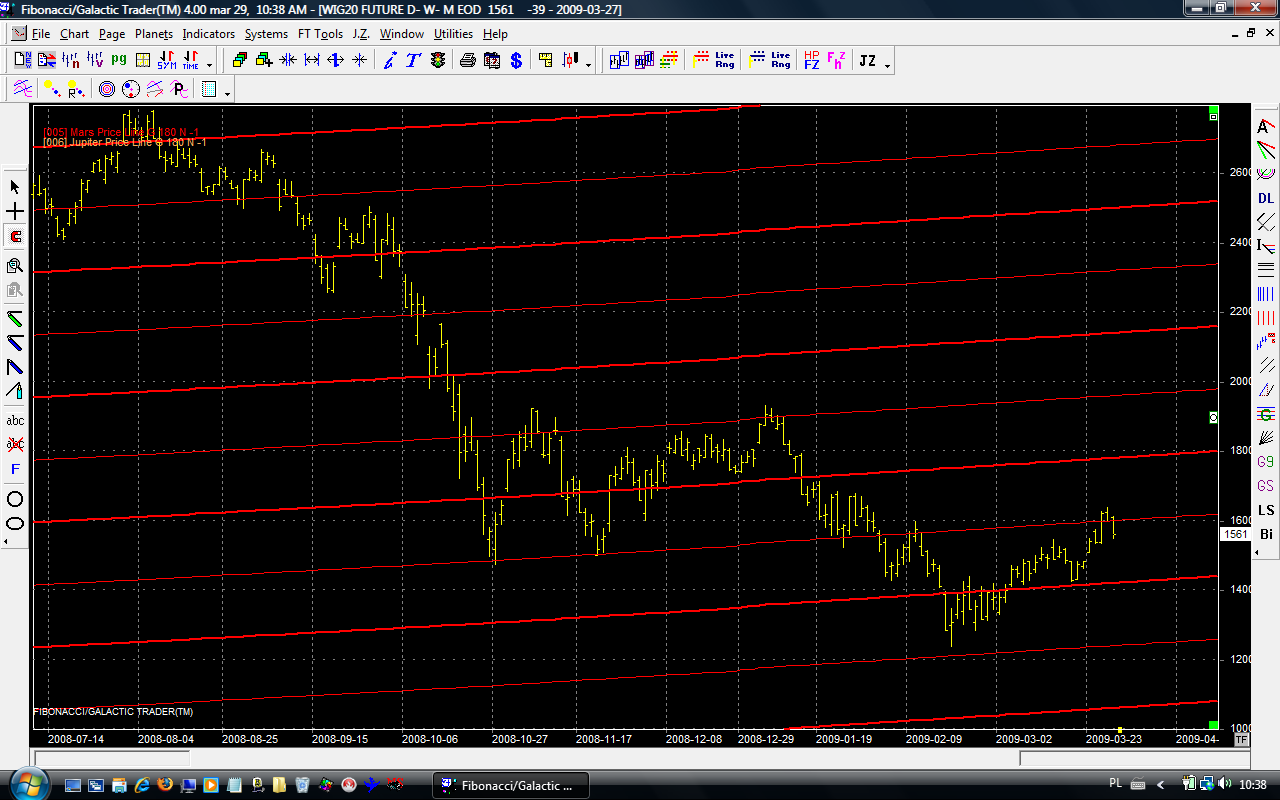Click the blue italic T text icon
Image resolution: width=1280 pixels, height=800 pixels.
pyautogui.click(x=413, y=61)
